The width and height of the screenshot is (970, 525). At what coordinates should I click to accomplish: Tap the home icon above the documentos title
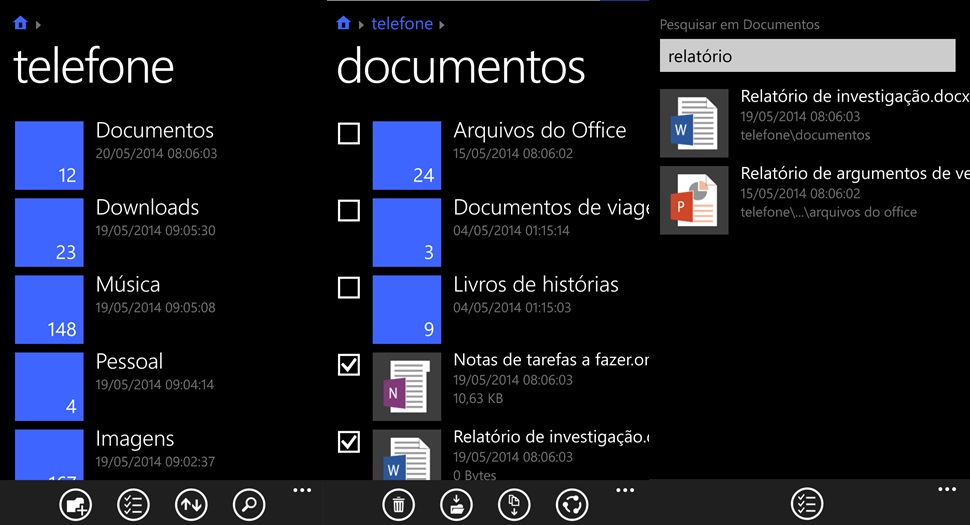pos(344,23)
